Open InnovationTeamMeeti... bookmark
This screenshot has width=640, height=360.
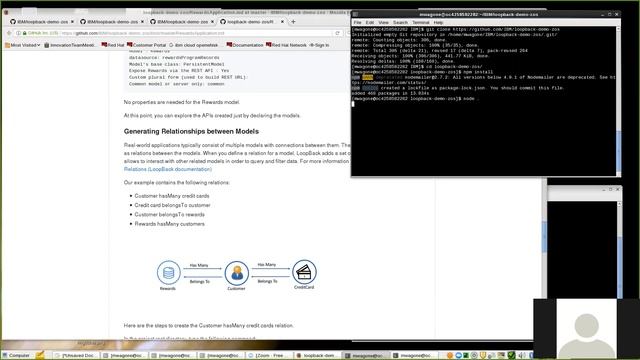click(x=70, y=45)
